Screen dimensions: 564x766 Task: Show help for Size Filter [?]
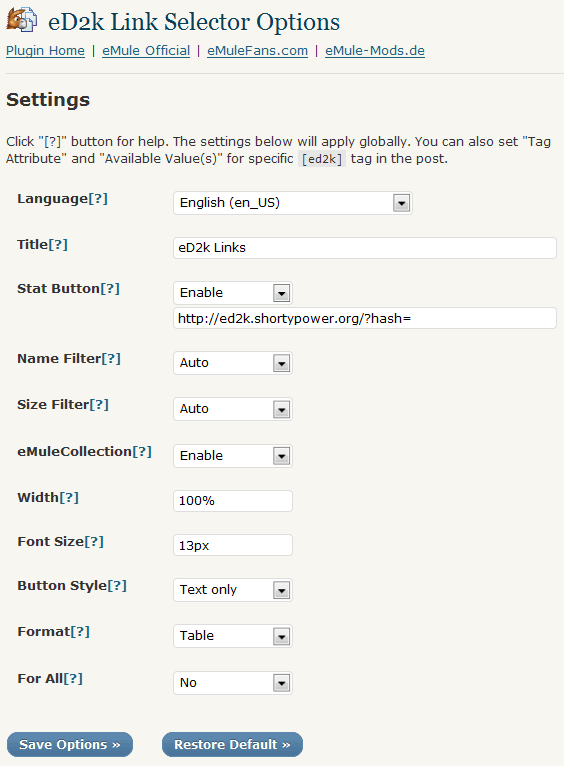pos(99,404)
